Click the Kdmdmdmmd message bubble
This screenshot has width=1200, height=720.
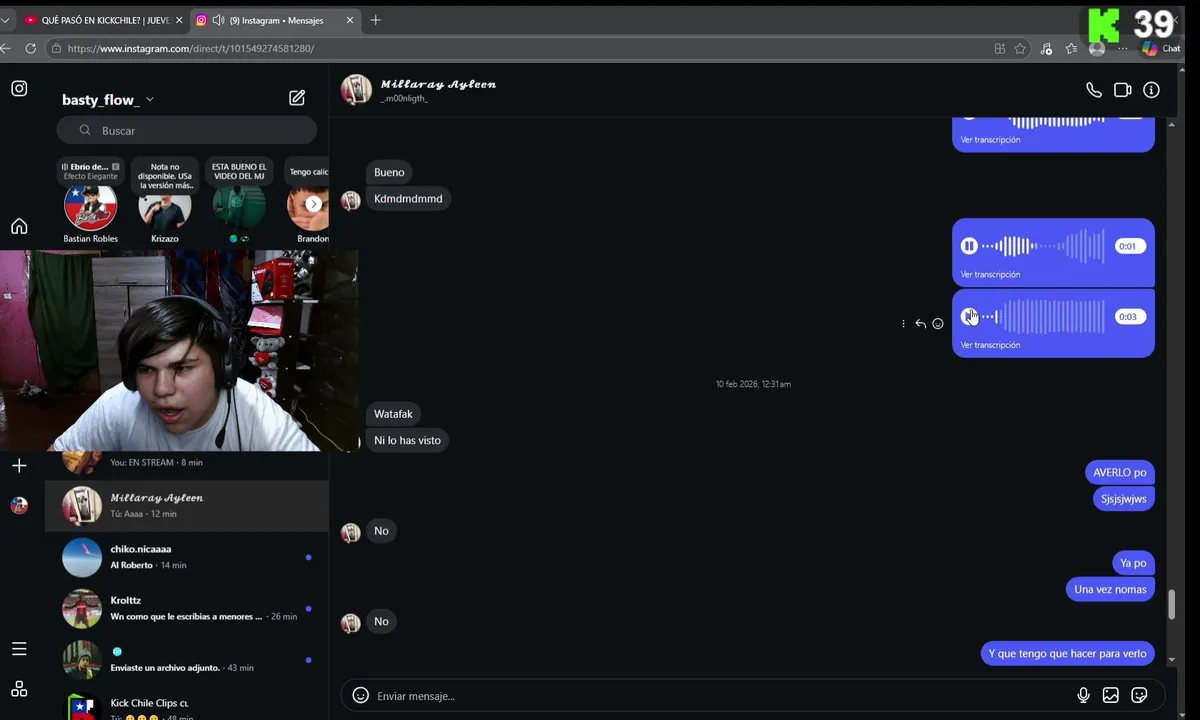tap(408, 198)
